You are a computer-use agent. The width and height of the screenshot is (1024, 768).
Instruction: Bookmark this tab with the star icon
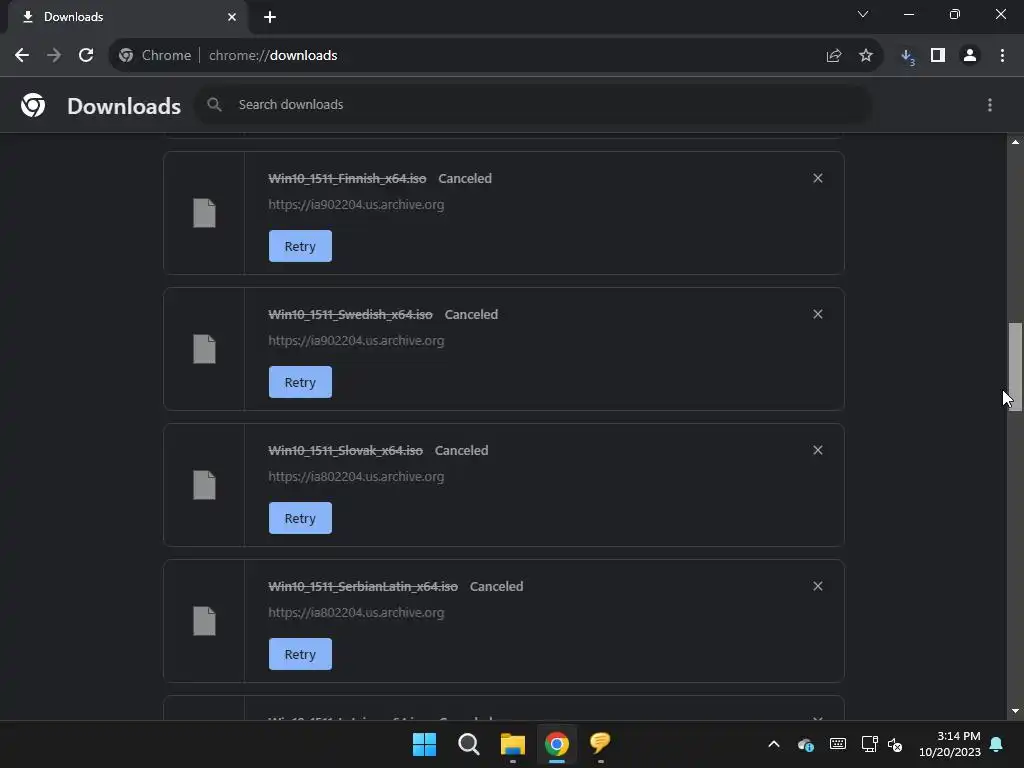(x=865, y=56)
